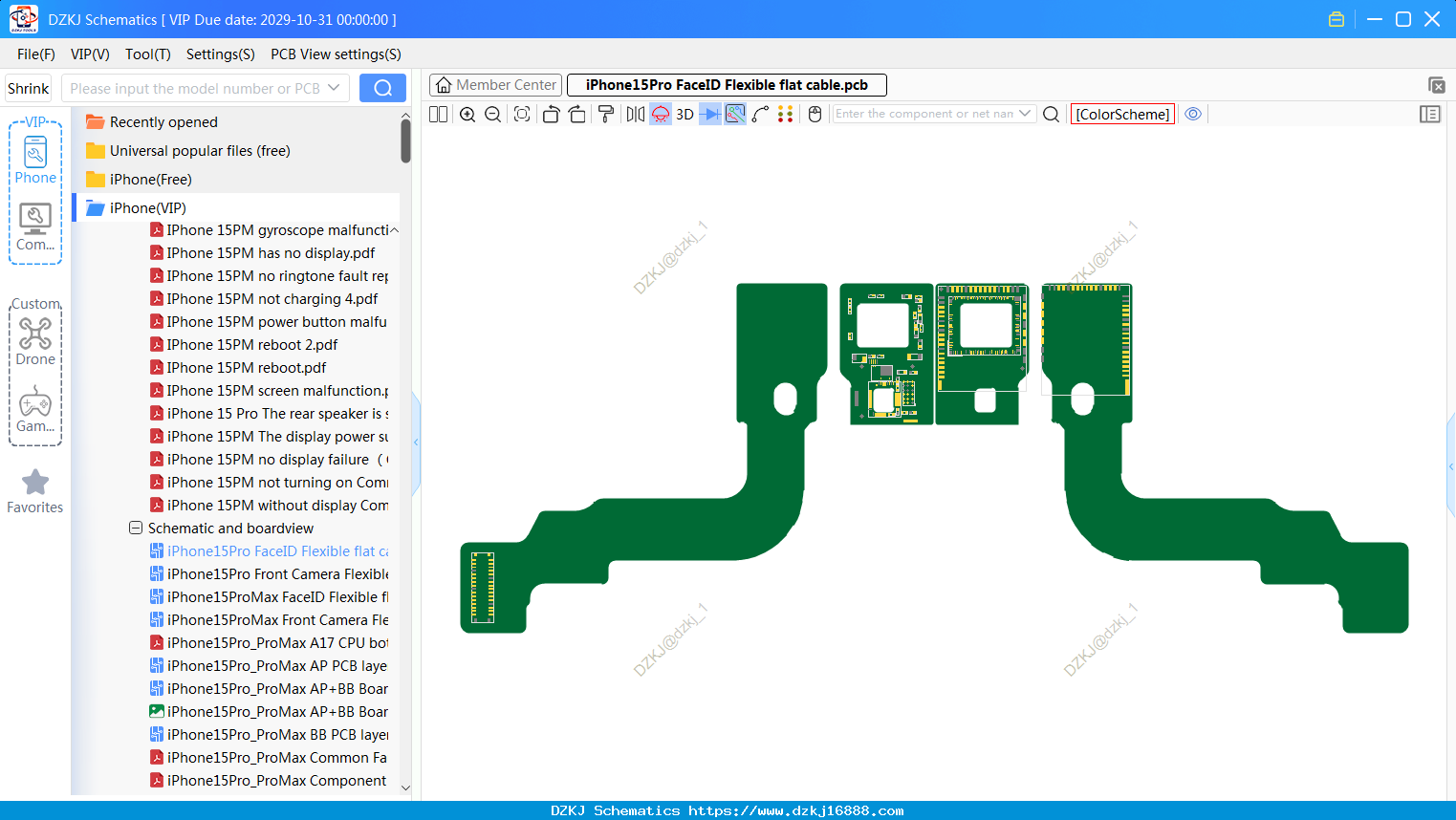
Task: Mirror flip the PCB view
Action: pos(635,114)
